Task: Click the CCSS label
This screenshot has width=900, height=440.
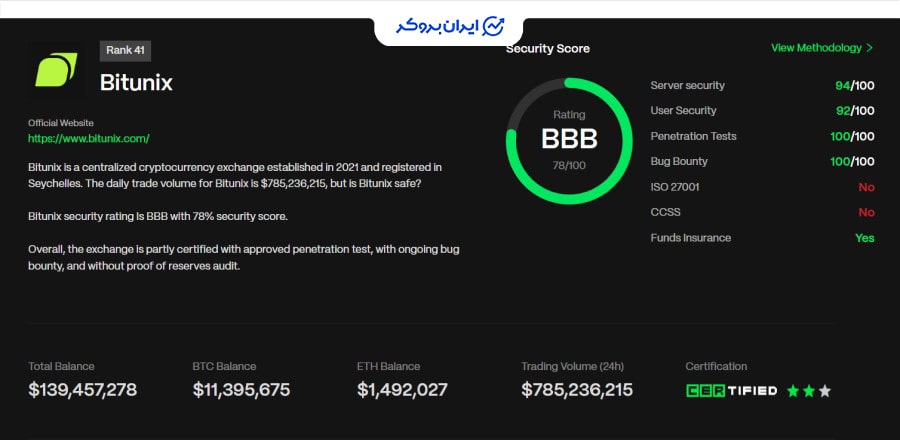Action: point(665,212)
